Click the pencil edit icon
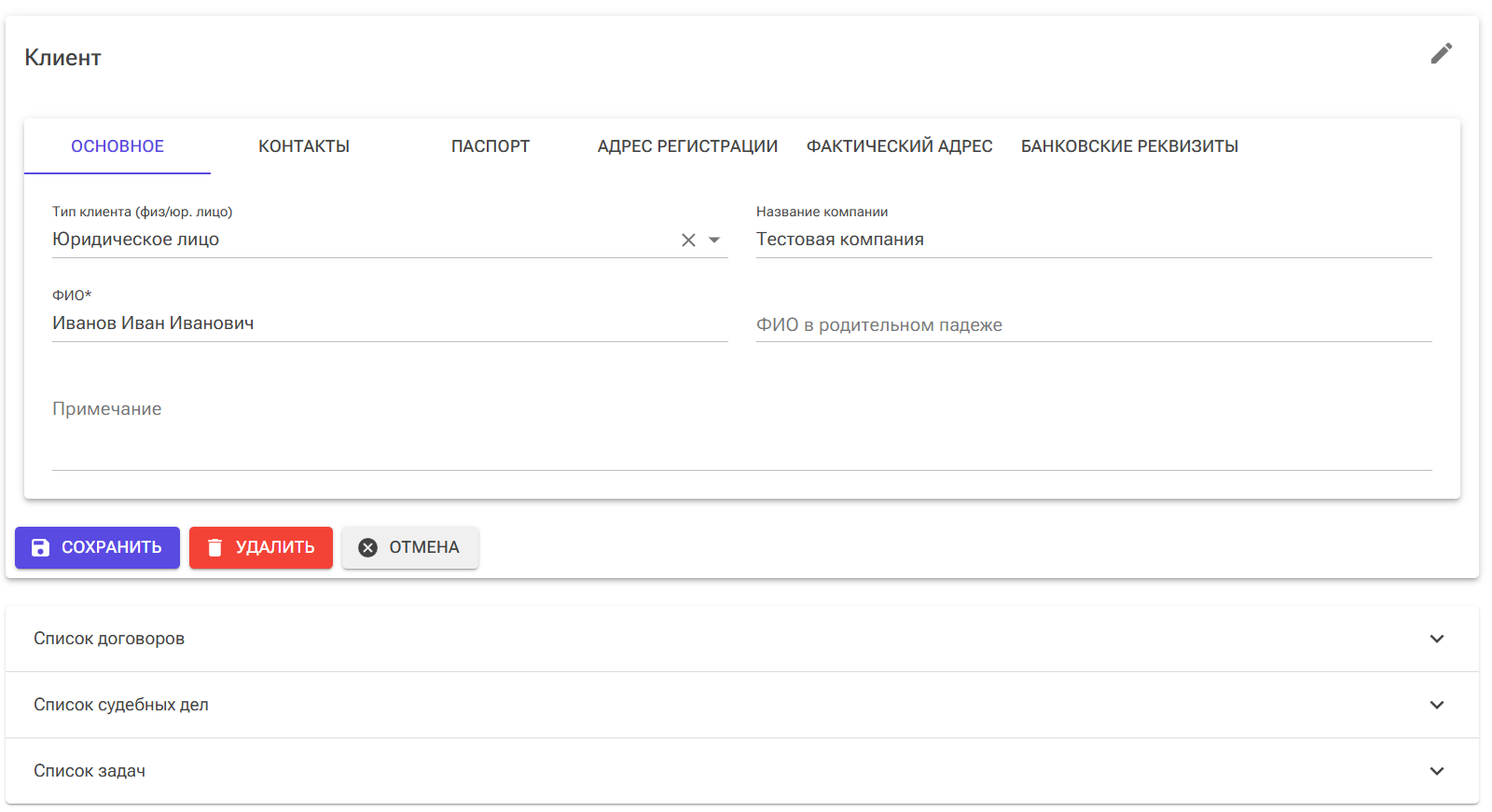1492x812 pixels. coord(1441,54)
